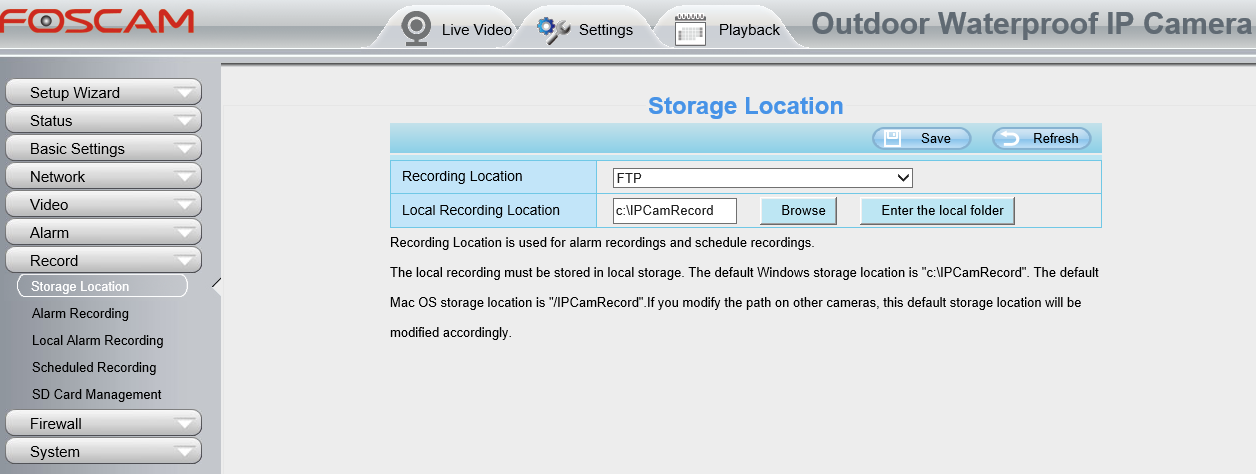Click the FOSCAM logo
Screen dimensions: 1256x474
tap(97, 20)
